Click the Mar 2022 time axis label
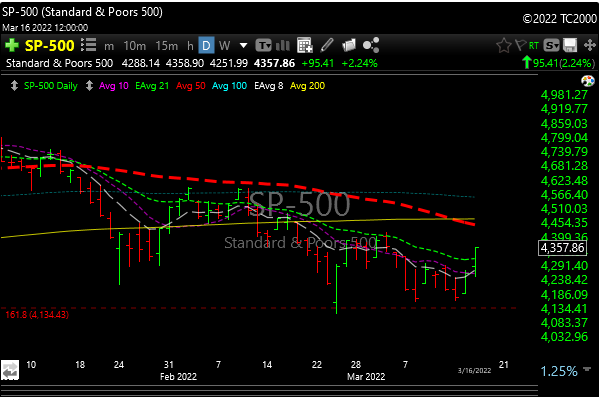This screenshot has width=599, height=397. point(366,376)
